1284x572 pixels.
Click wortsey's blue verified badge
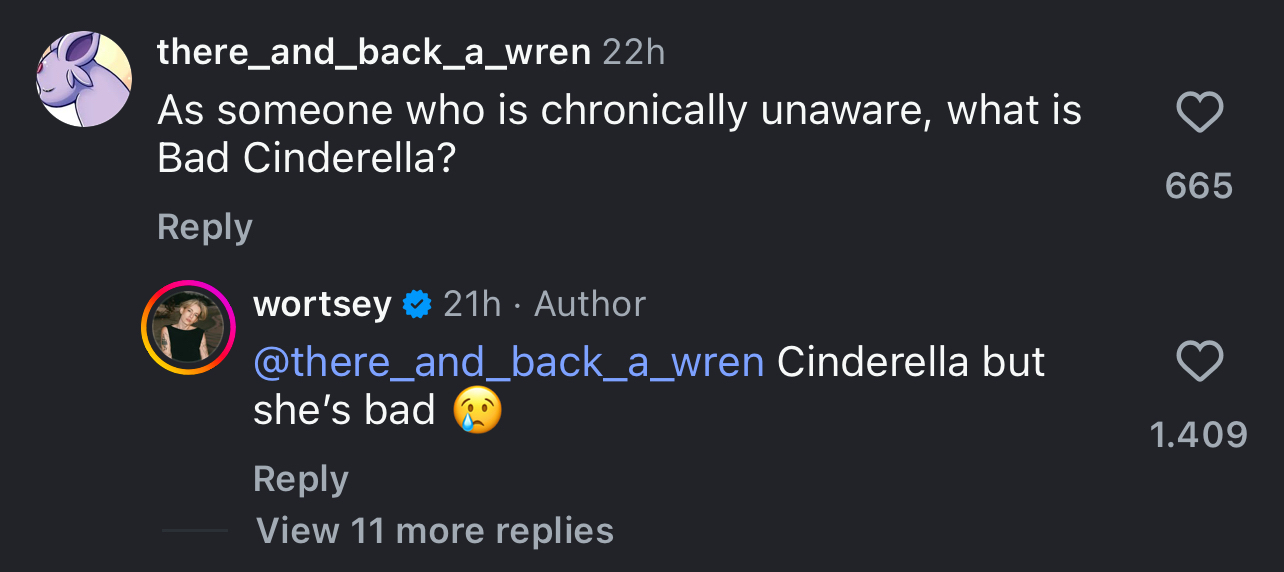tap(416, 304)
